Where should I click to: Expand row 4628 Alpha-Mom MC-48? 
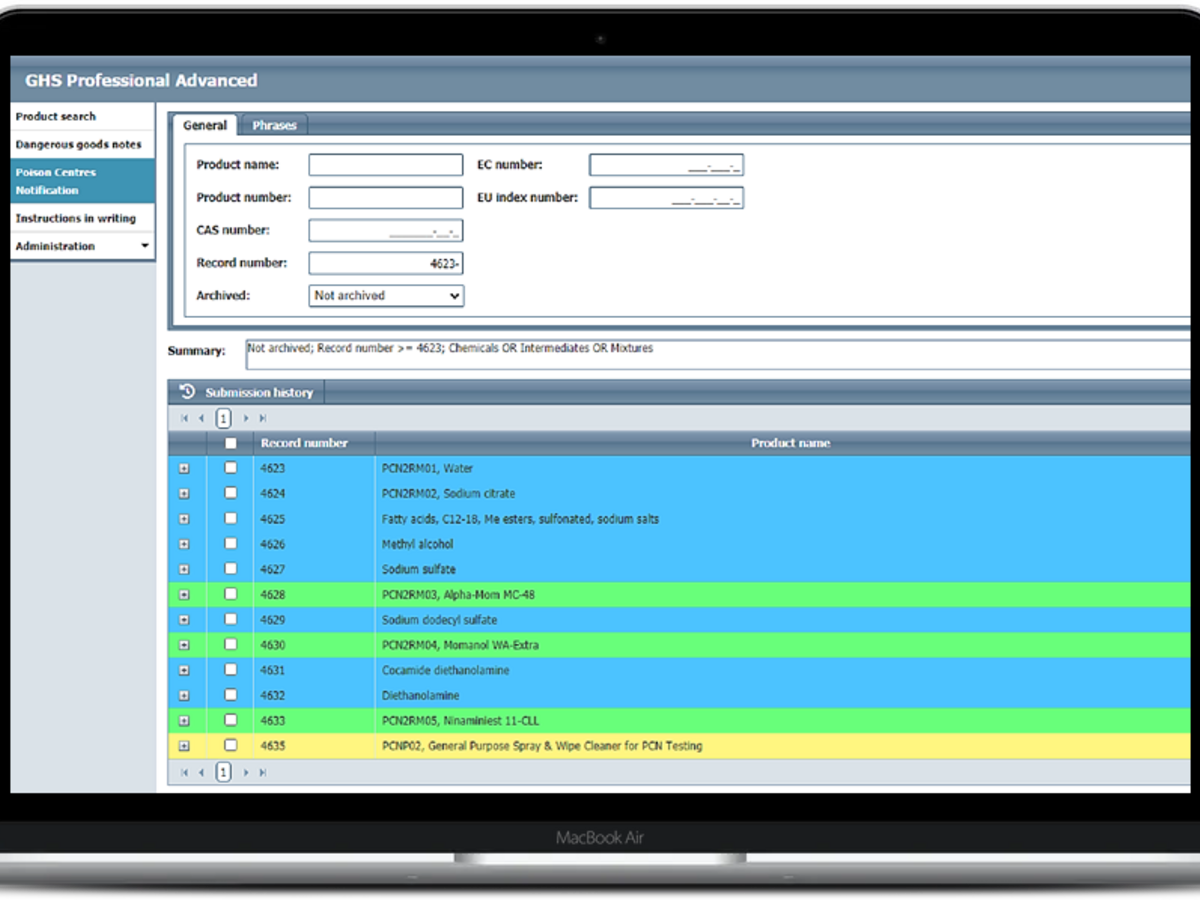coord(184,595)
